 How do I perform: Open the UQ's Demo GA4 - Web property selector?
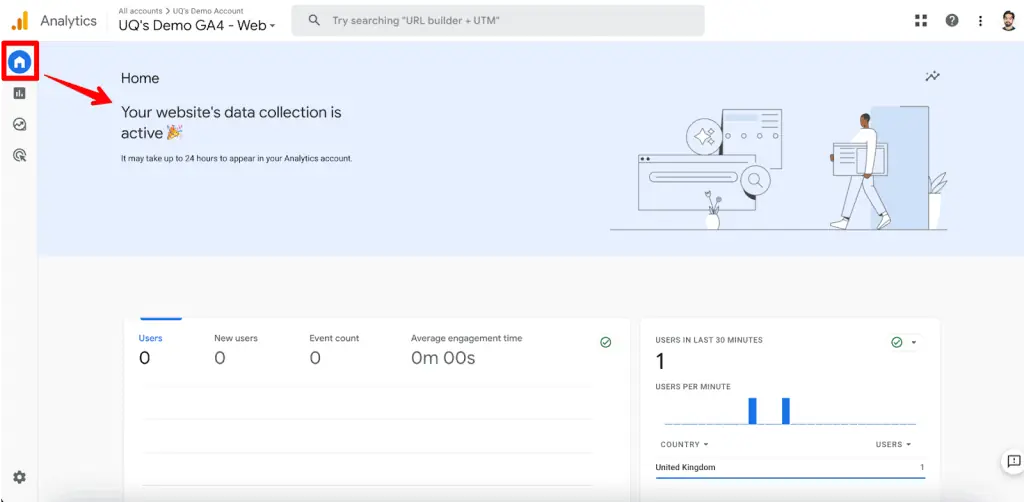197,25
